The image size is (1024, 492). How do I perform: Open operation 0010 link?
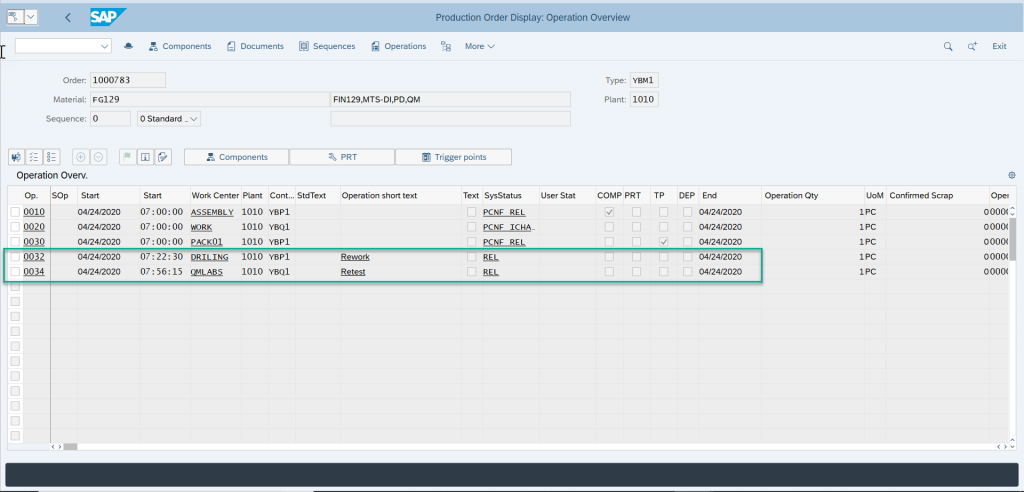[34, 212]
